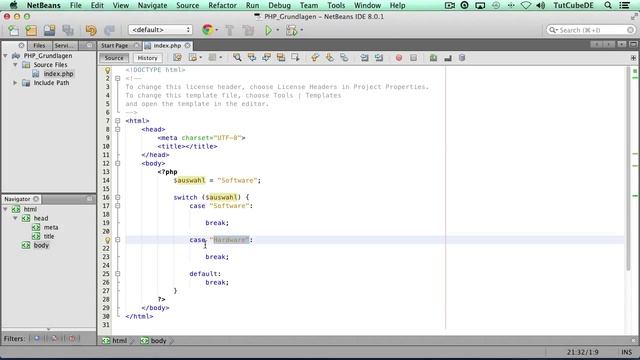Click Shift Line Left icon
Image resolution: width=640 pixels, height=360 pixels.
(x=364, y=58)
